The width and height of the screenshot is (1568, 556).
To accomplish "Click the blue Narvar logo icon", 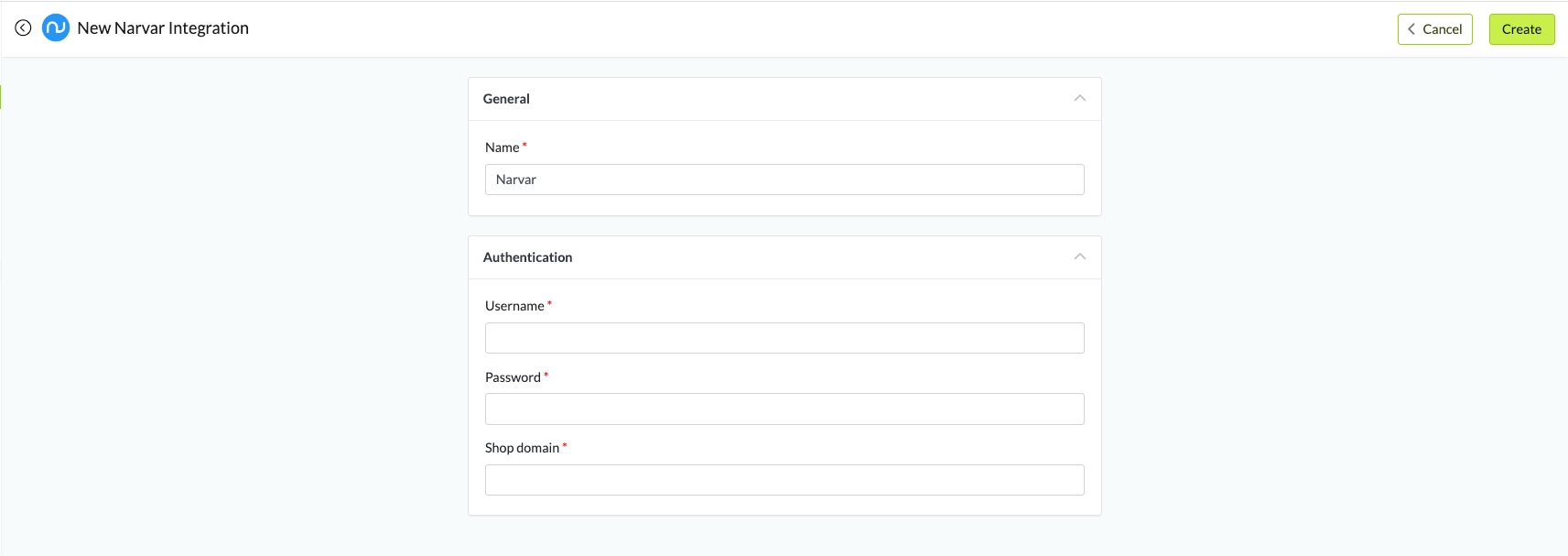I will (x=56, y=28).
